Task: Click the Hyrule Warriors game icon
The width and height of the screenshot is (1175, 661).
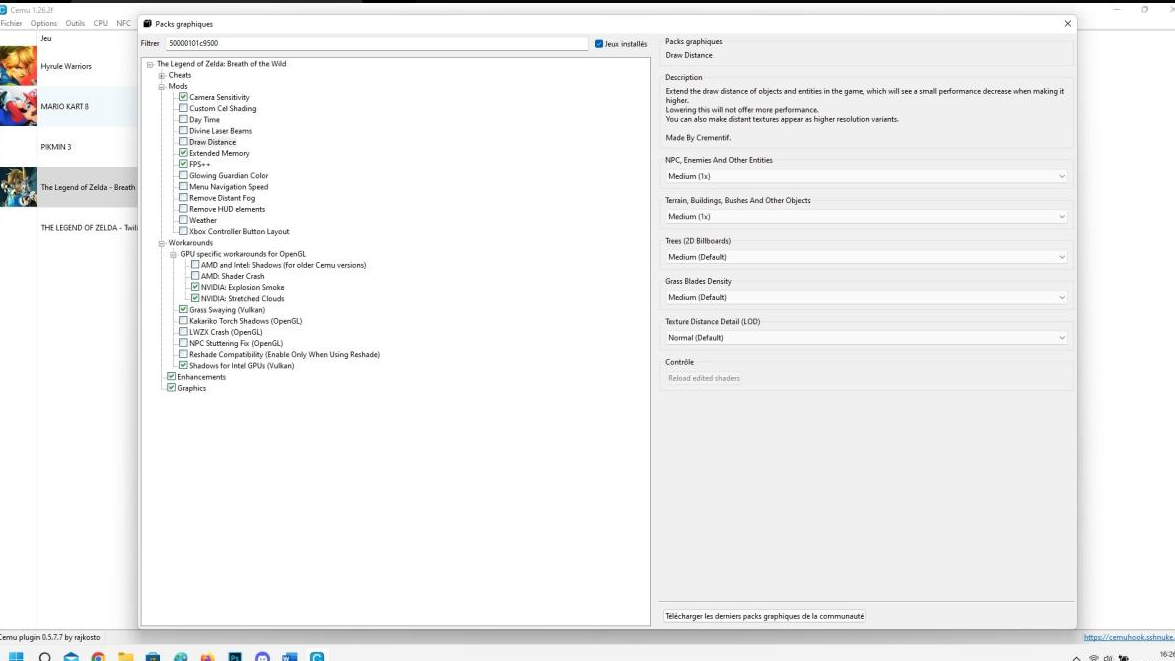Action: pos(18,66)
